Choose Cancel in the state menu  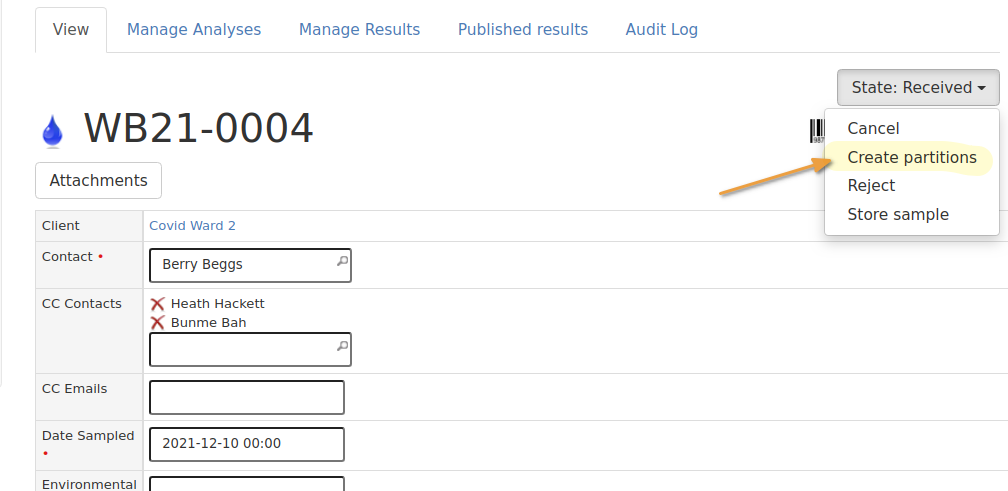pos(873,129)
